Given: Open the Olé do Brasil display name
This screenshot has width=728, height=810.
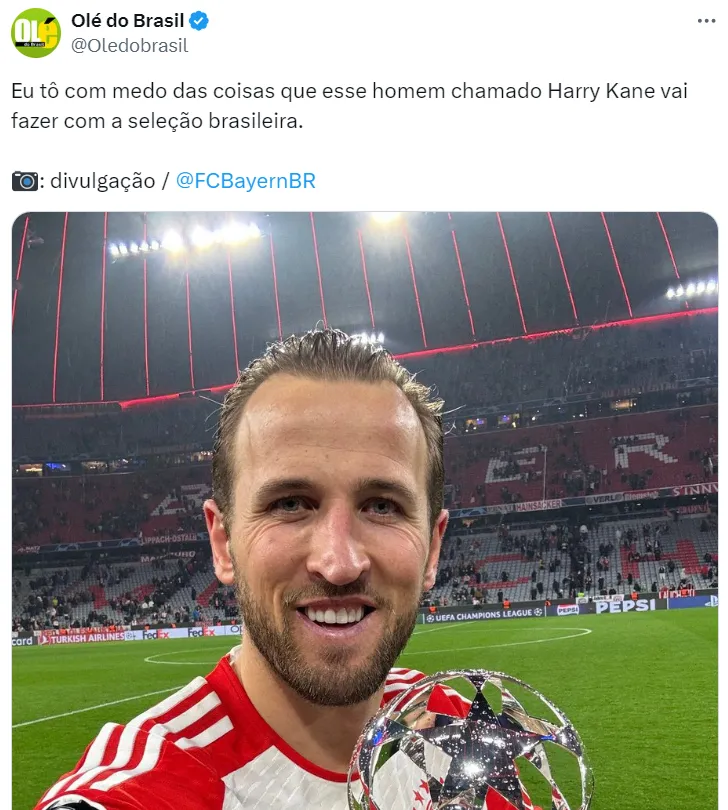Looking at the screenshot, I should [127, 21].
